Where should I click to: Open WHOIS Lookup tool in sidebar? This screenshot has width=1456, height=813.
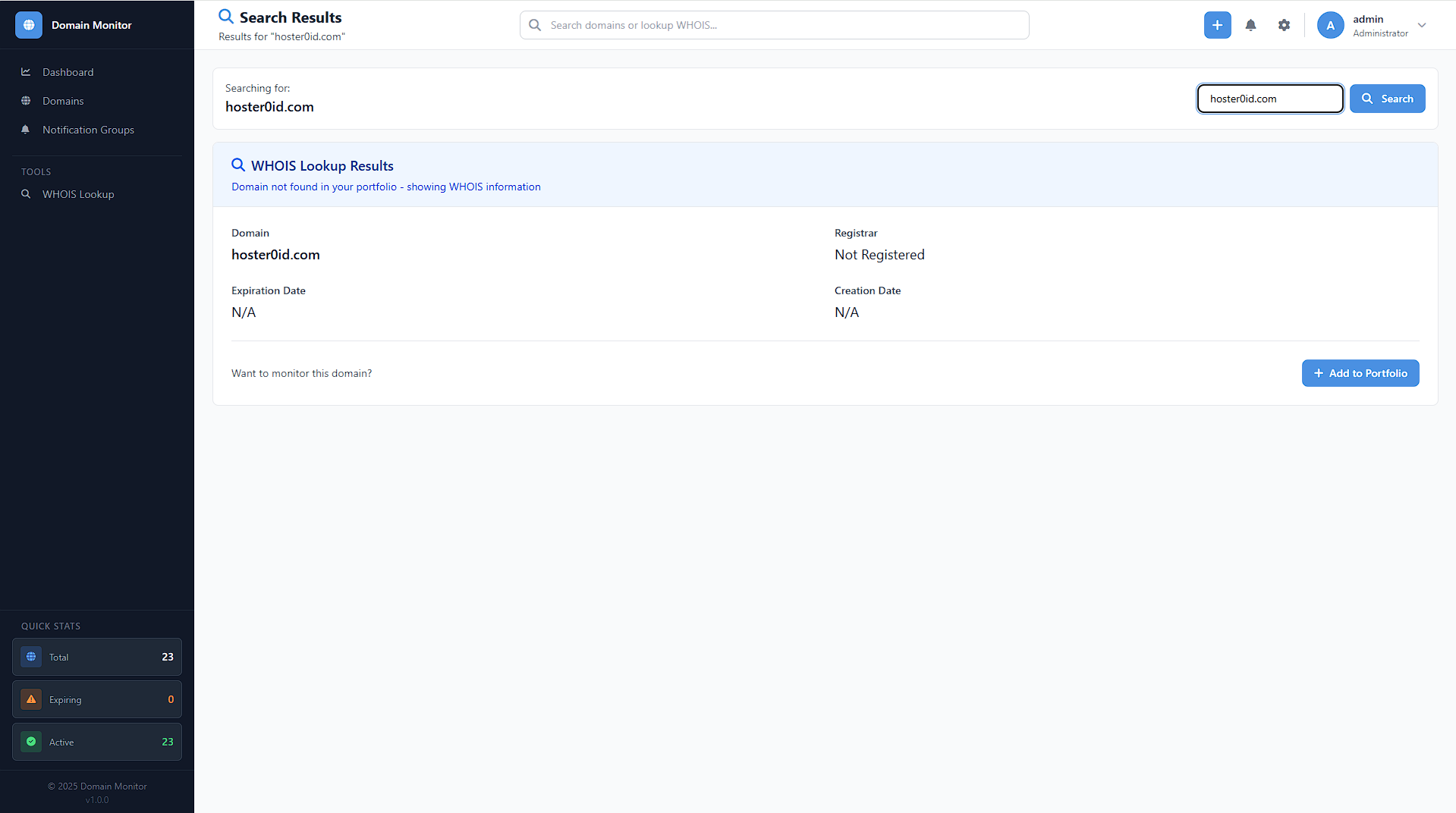click(78, 194)
